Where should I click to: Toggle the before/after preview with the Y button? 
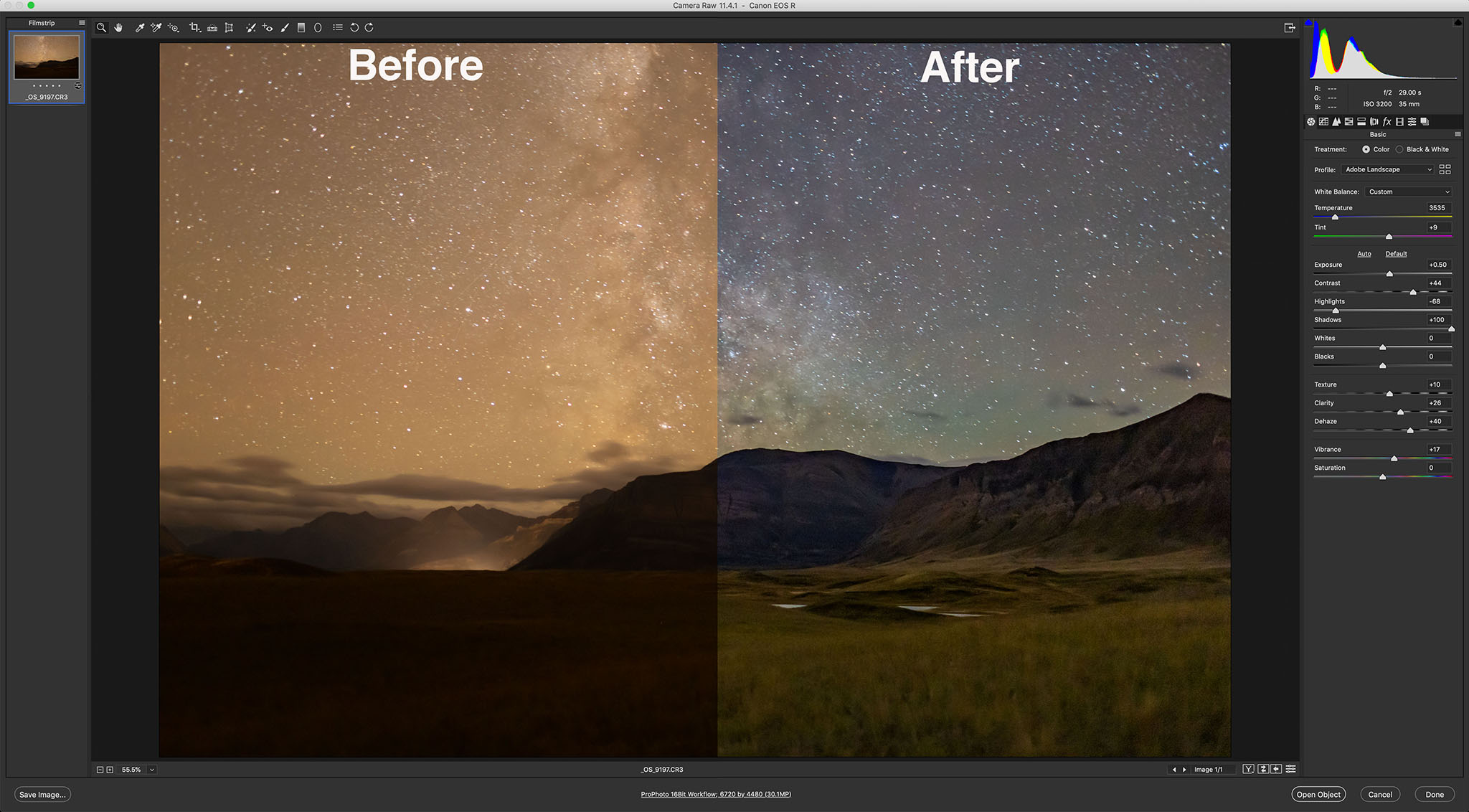(x=1249, y=768)
